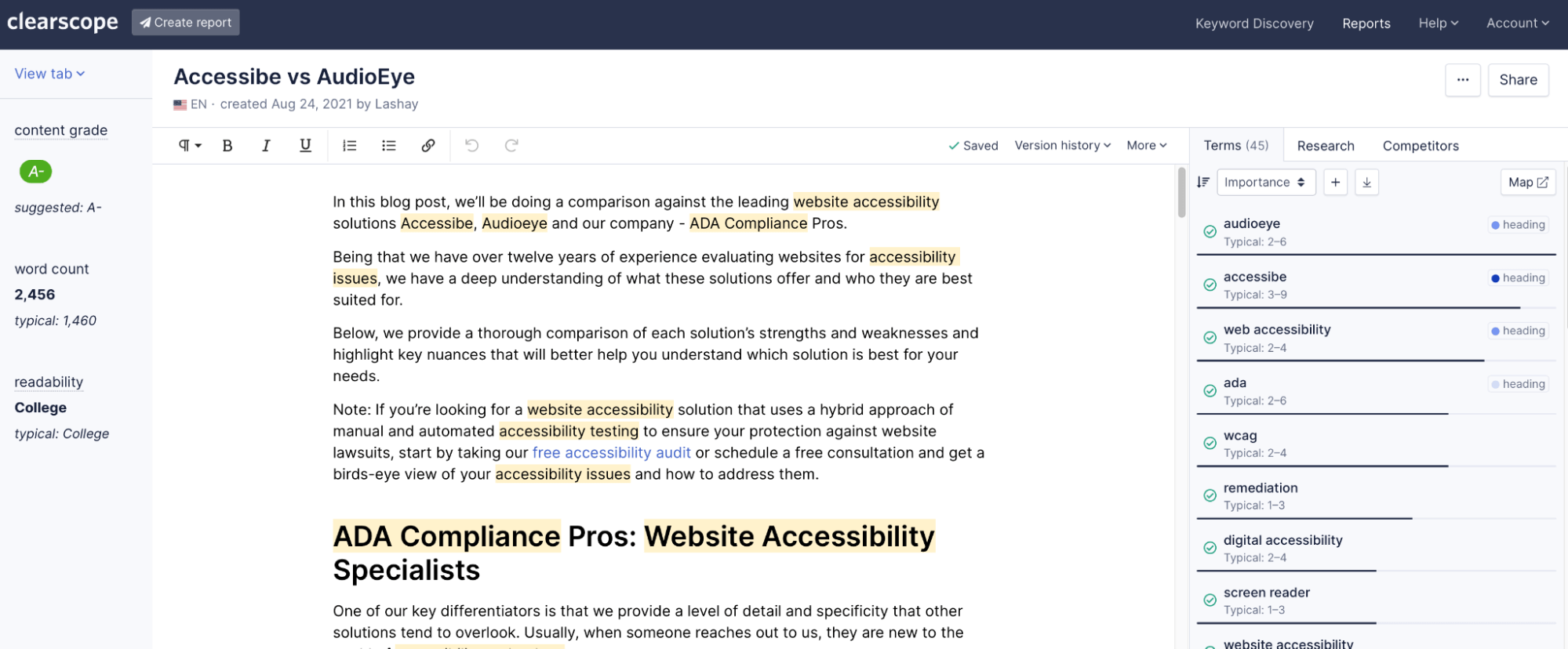The image size is (1568, 649).
Task: Click check icon next to audioeye
Action: pos(1210,232)
